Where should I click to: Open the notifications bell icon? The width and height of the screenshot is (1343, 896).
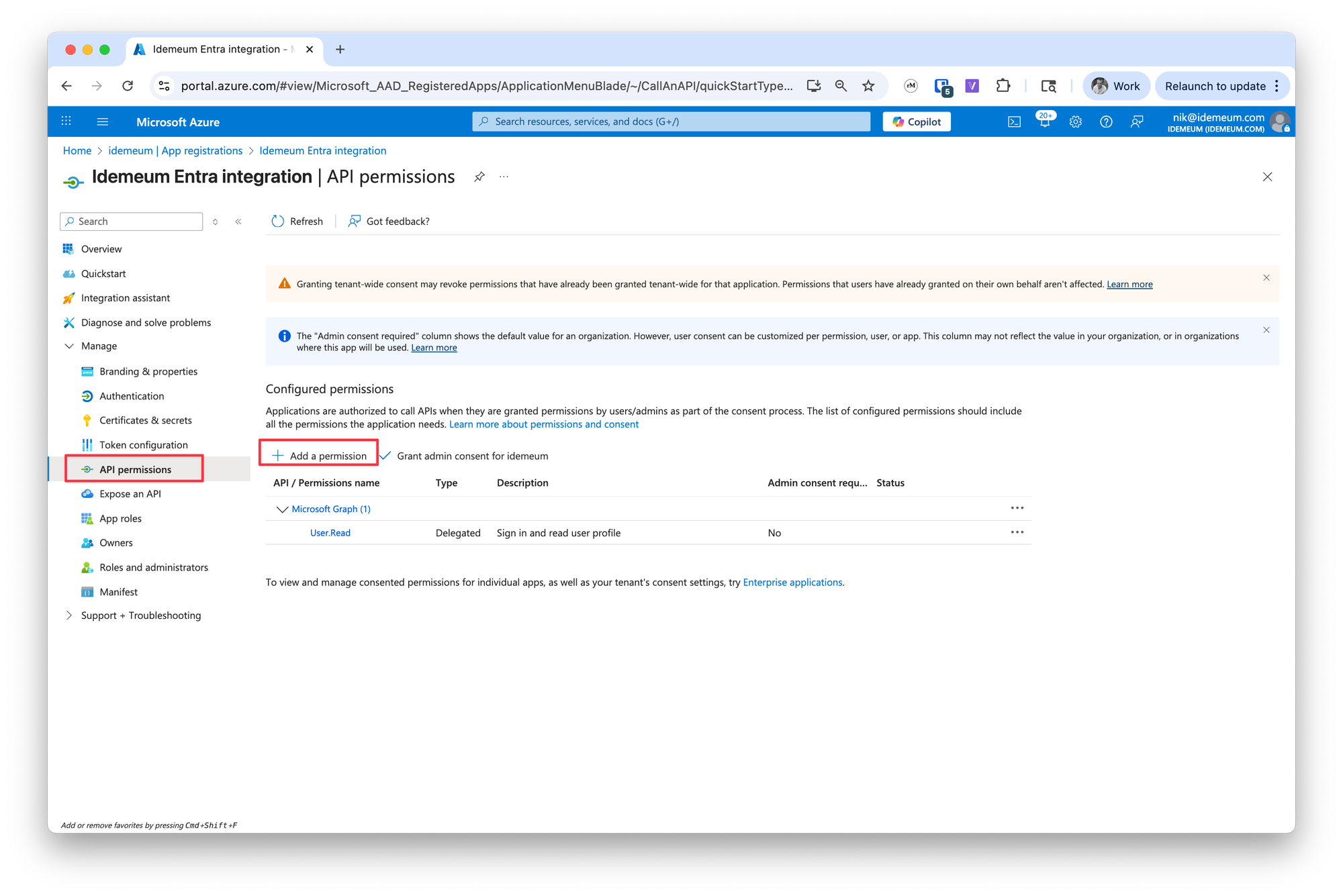coord(1045,121)
